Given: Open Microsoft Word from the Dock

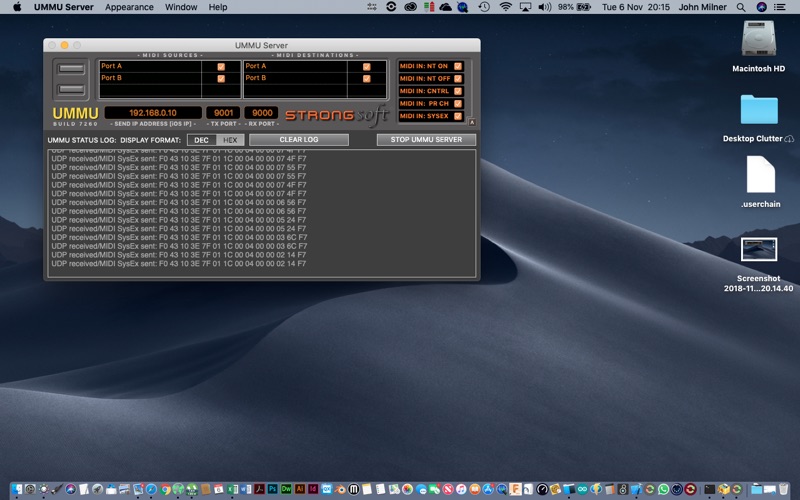Looking at the screenshot, I should click(x=245, y=489).
